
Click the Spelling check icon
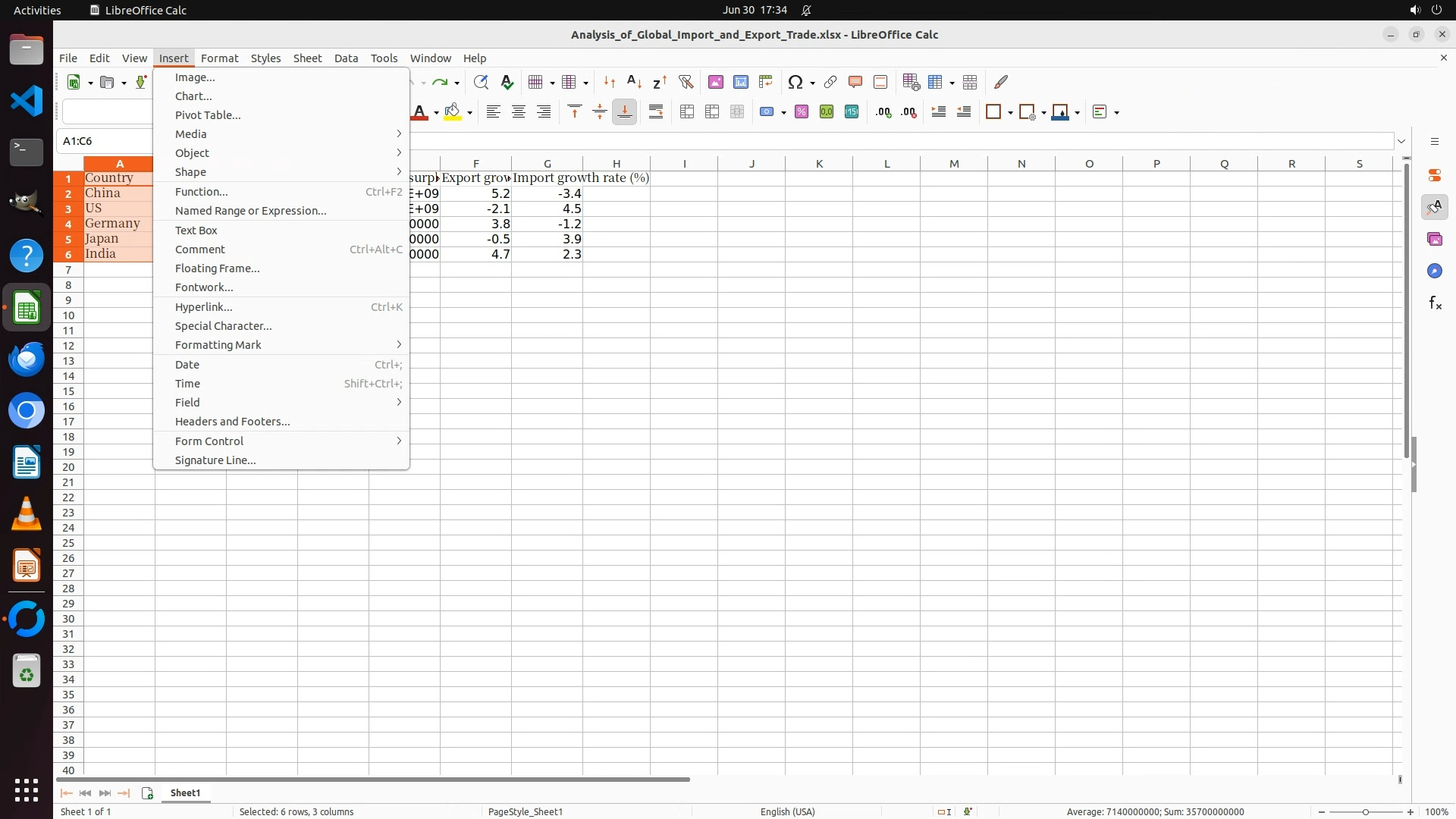coord(507,82)
